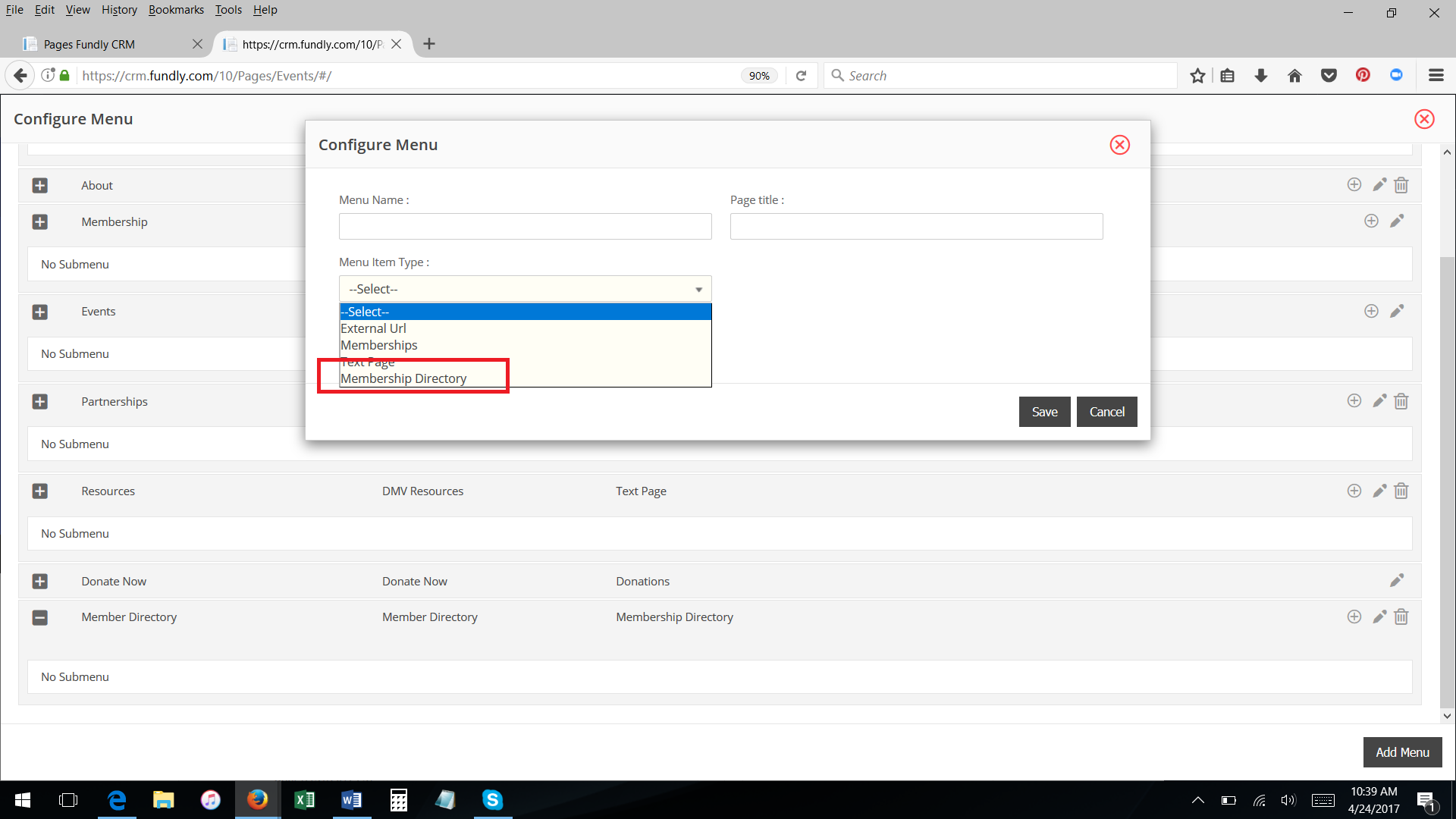The width and height of the screenshot is (1456, 819).
Task: Click the Pinterest toolbar icon
Action: pos(1363,75)
